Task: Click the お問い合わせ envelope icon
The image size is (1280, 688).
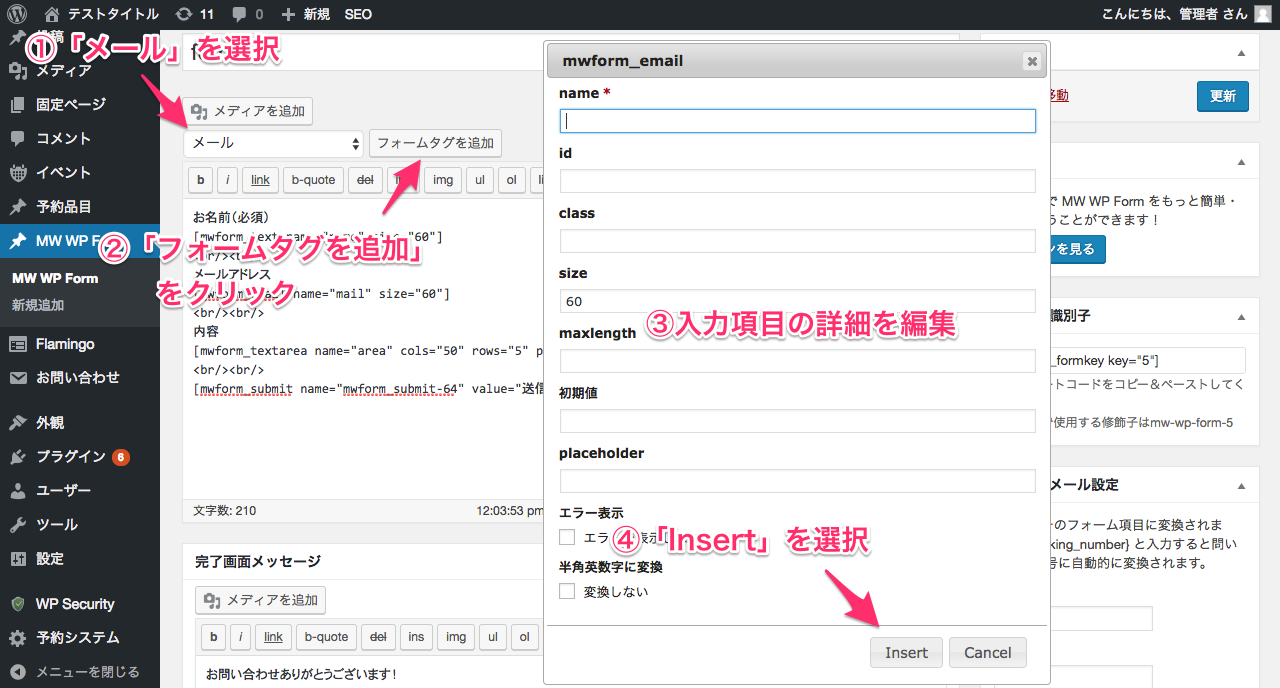Action: click(18, 377)
